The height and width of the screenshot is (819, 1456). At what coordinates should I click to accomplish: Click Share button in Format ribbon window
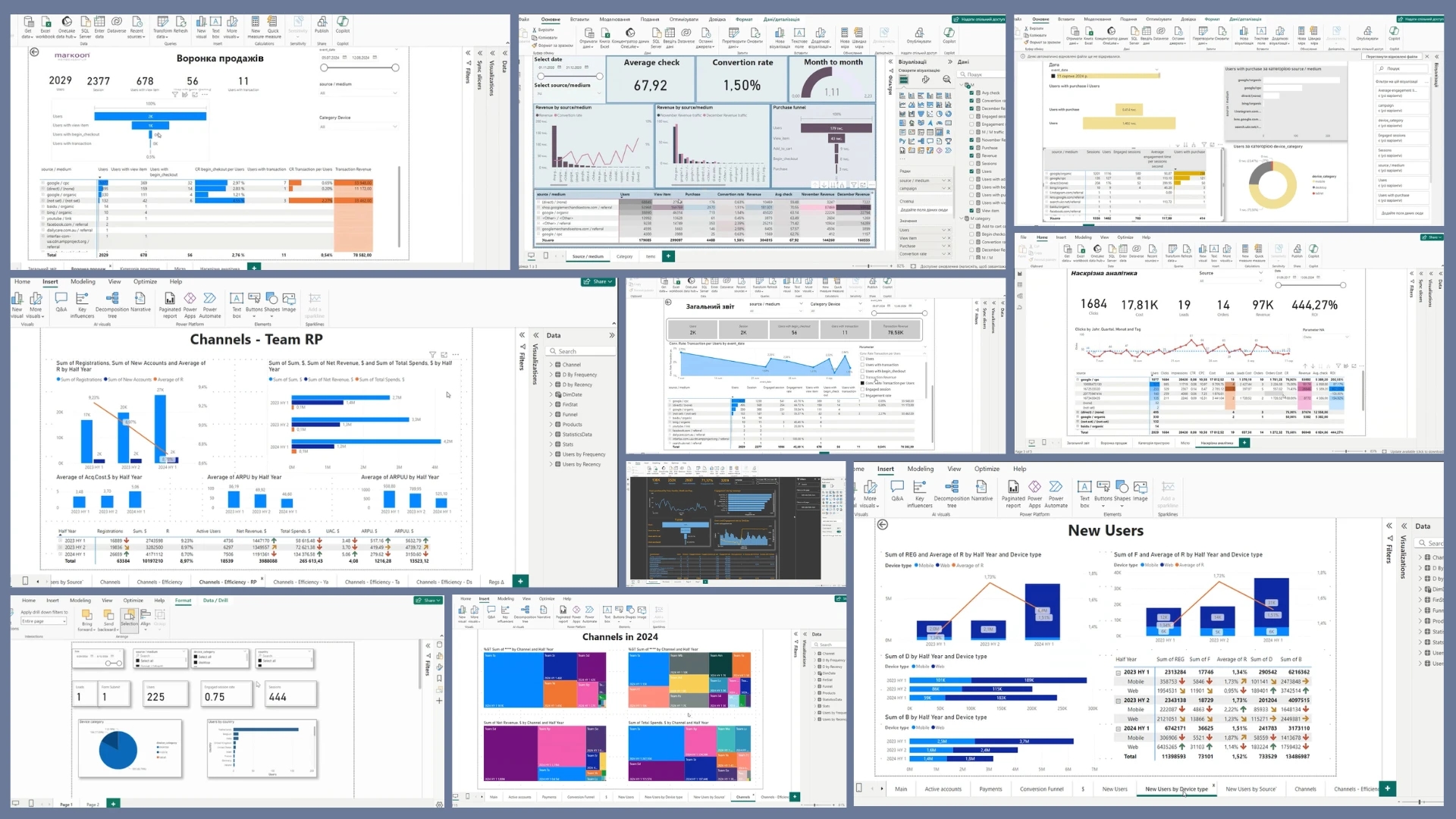(x=428, y=601)
